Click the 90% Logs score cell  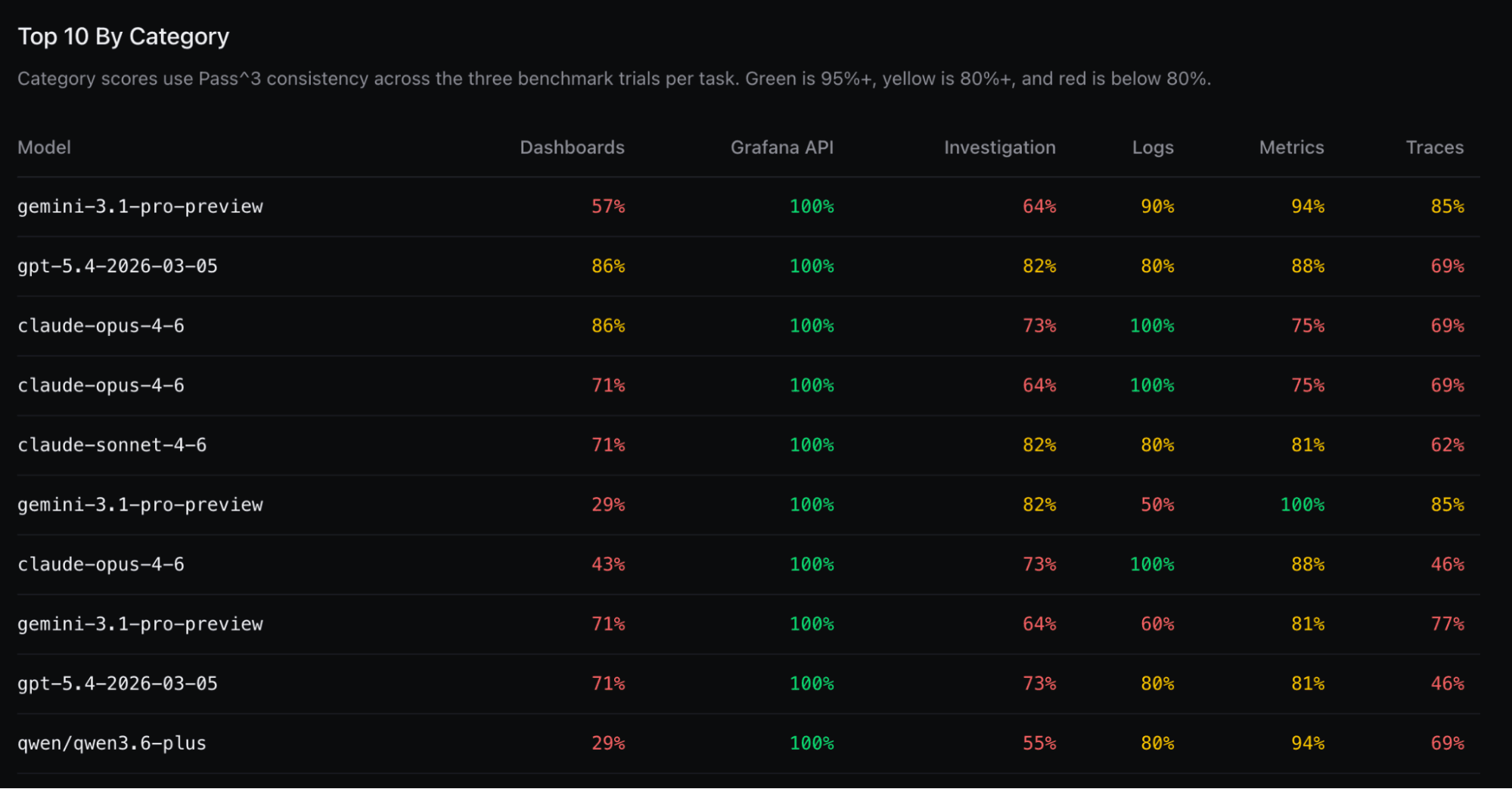tap(1157, 207)
